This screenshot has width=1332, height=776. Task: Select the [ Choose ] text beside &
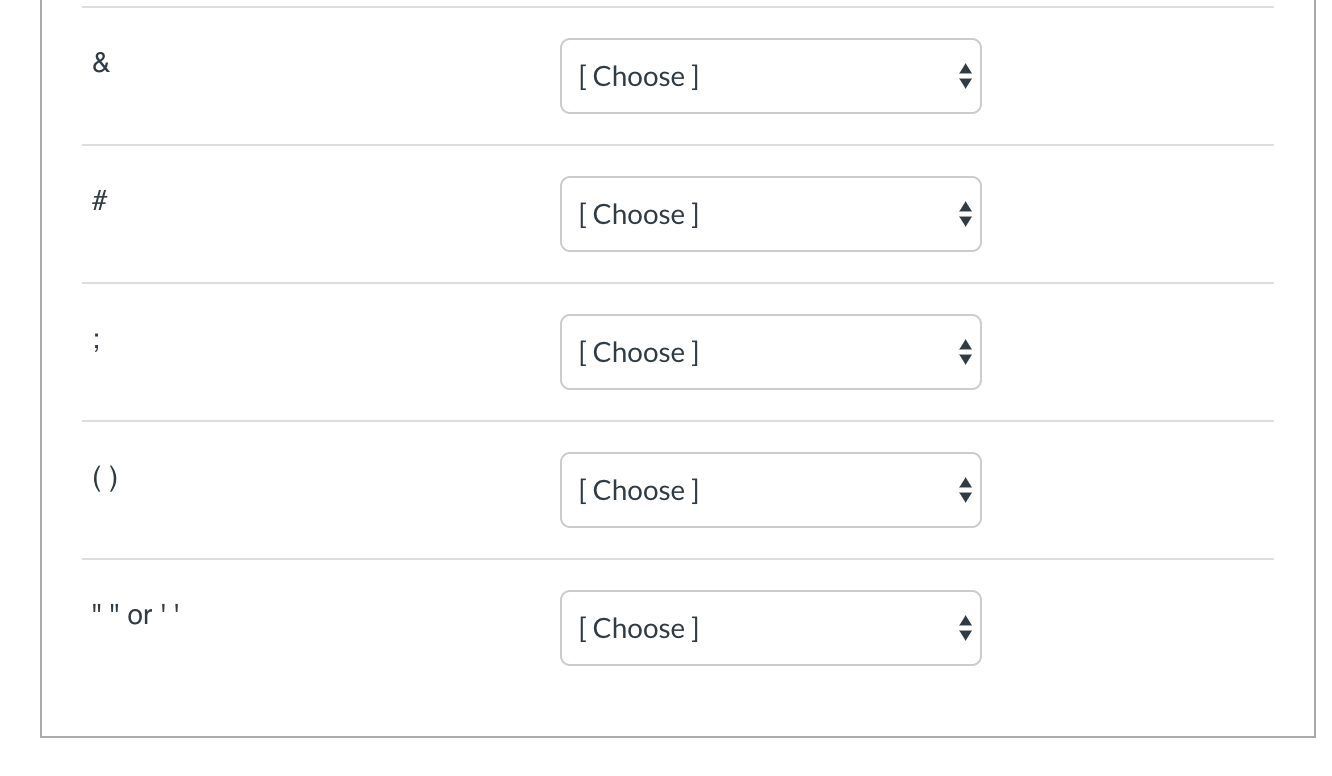click(x=639, y=76)
